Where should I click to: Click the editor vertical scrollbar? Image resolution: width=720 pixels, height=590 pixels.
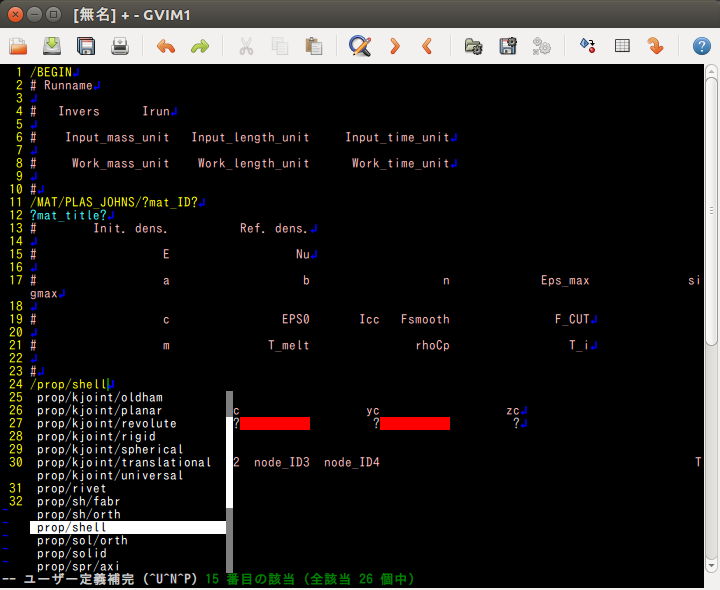pyautogui.click(x=711, y=200)
